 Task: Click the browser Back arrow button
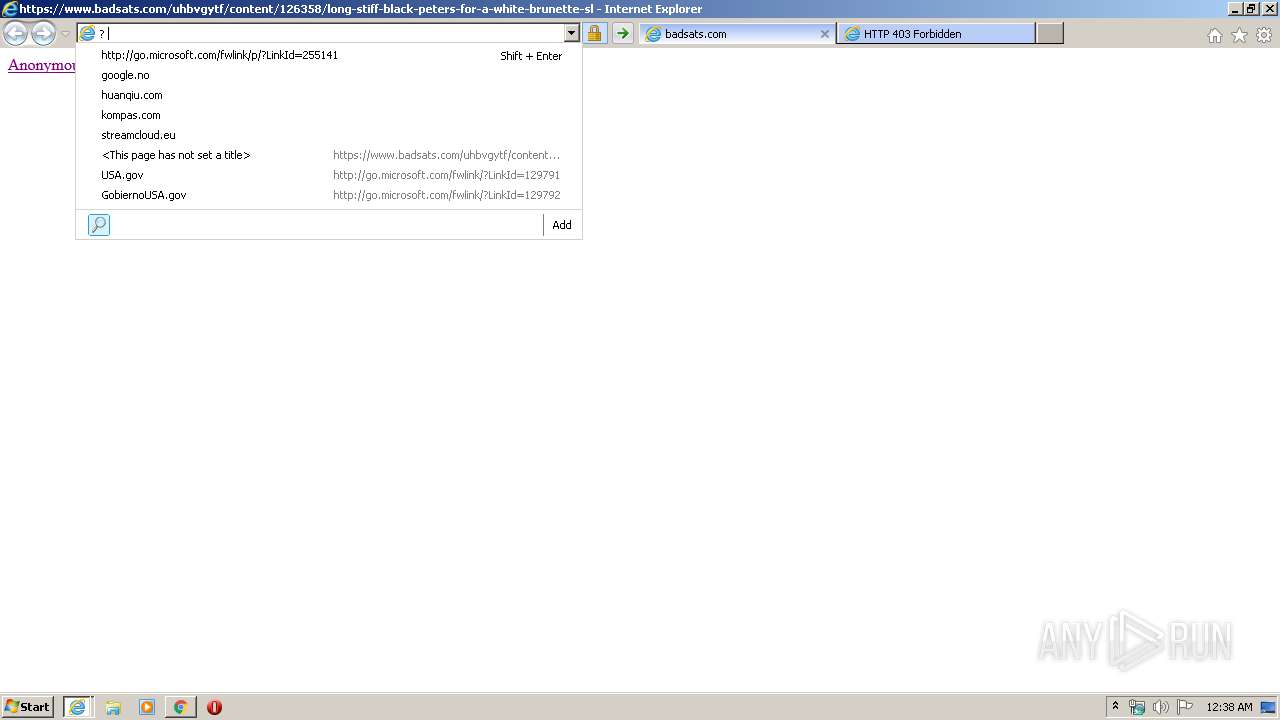[15, 34]
